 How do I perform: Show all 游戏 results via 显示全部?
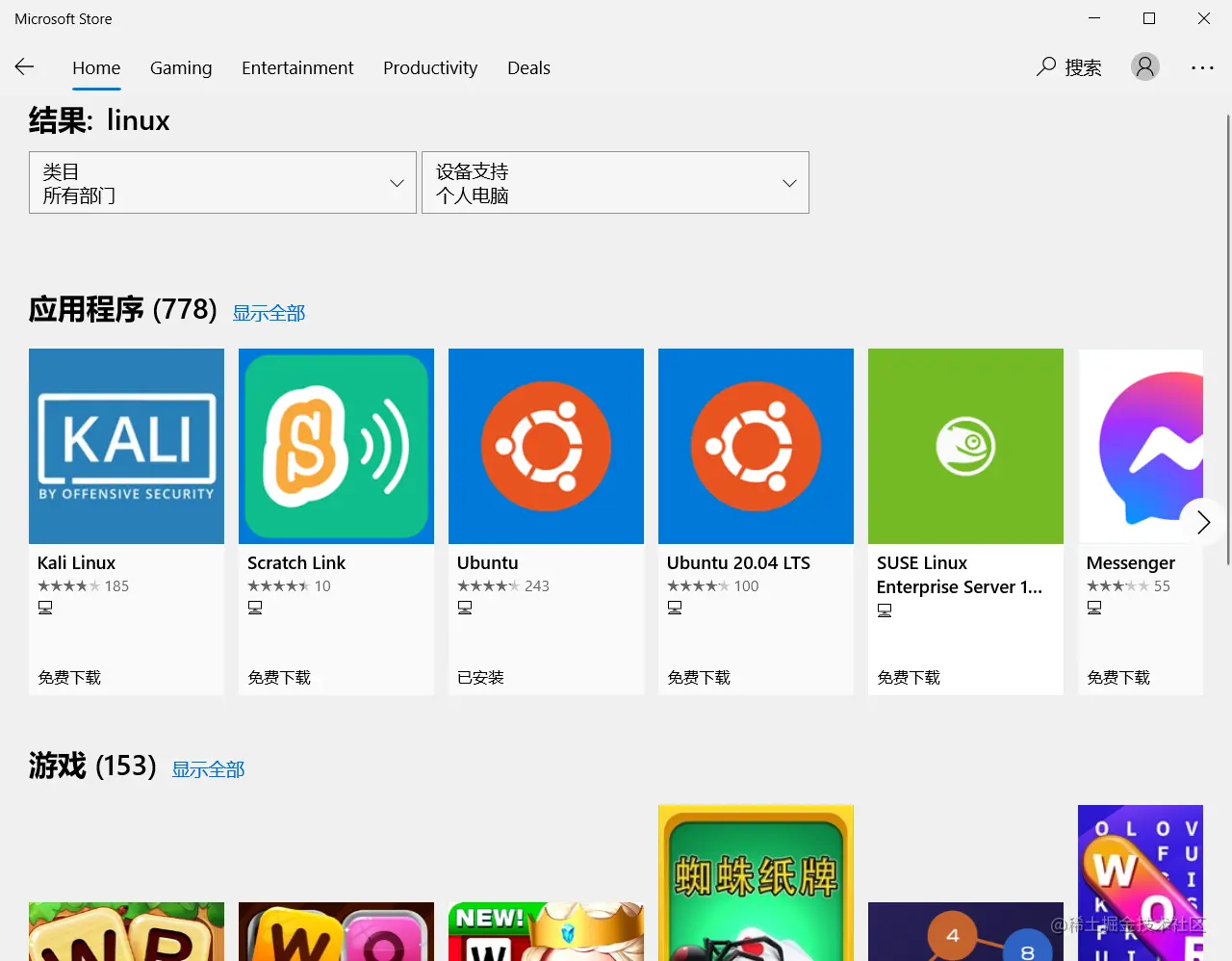(x=208, y=769)
